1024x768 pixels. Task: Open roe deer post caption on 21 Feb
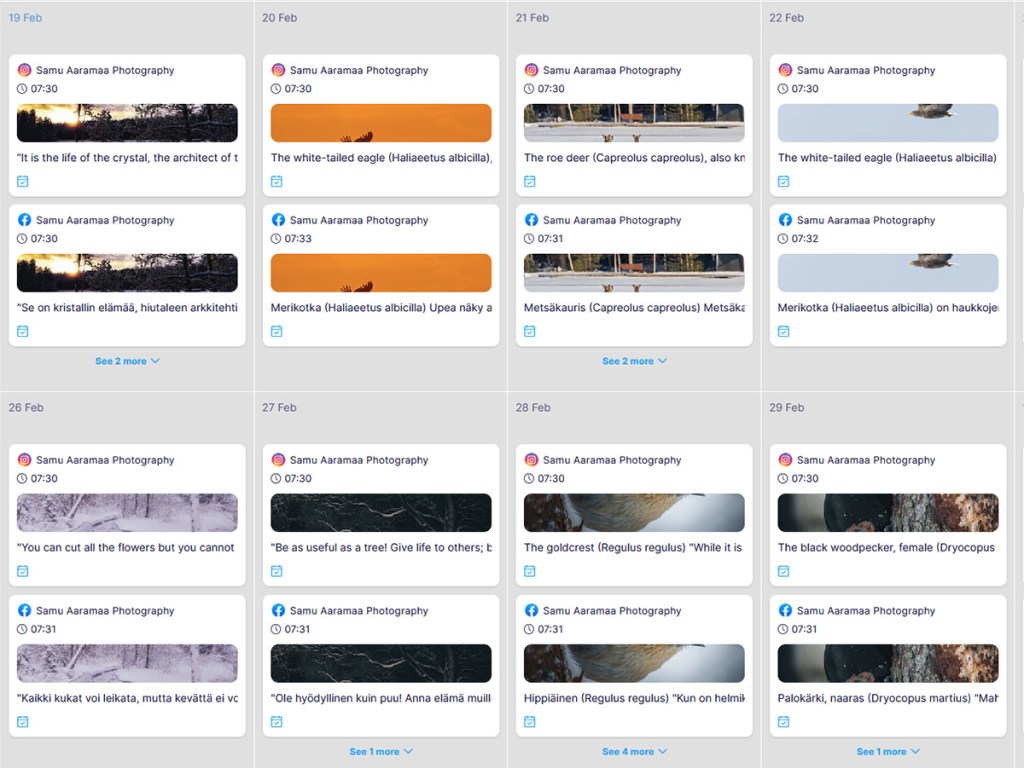[x=634, y=158]
